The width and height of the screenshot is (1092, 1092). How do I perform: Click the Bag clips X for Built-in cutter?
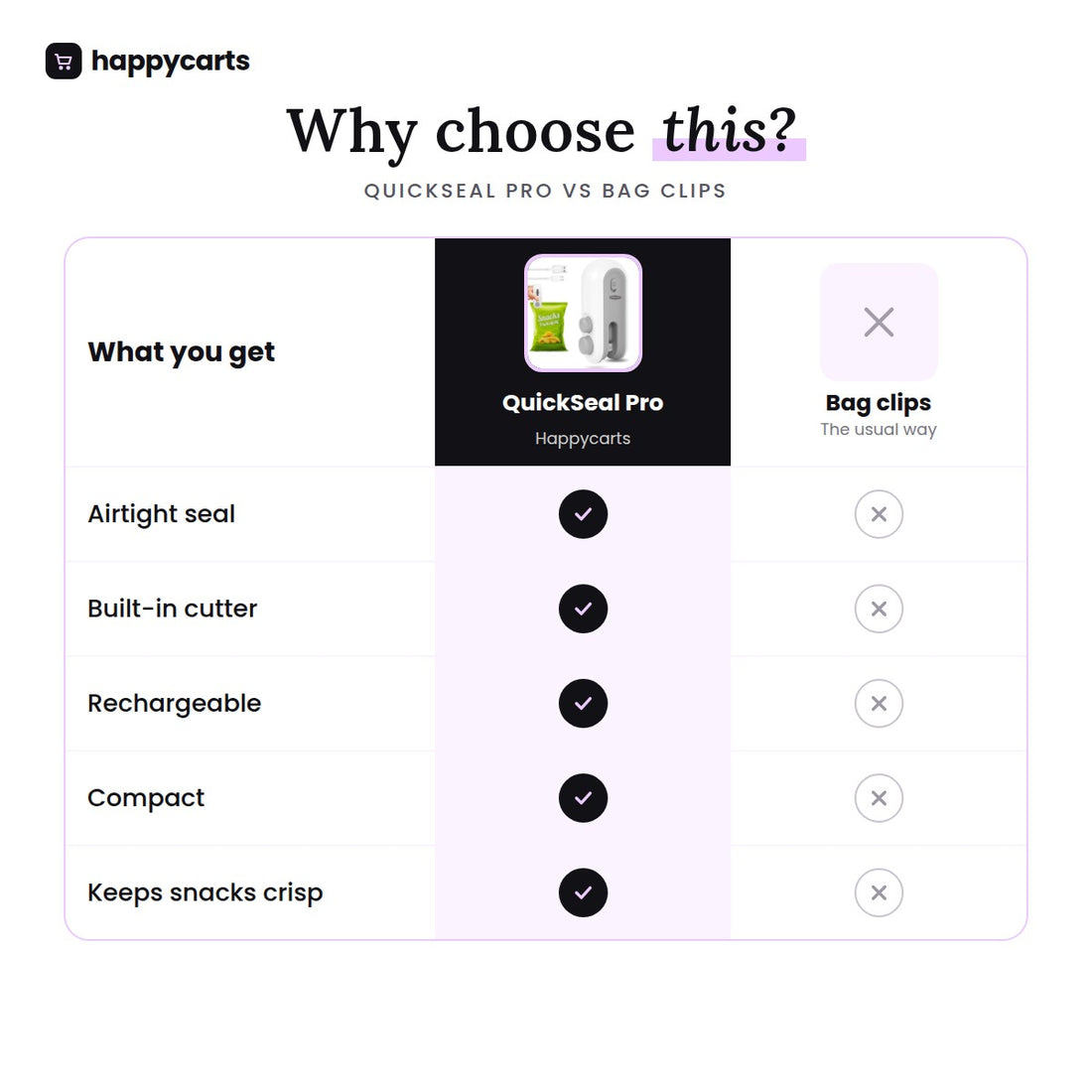(x=879, y=609)
